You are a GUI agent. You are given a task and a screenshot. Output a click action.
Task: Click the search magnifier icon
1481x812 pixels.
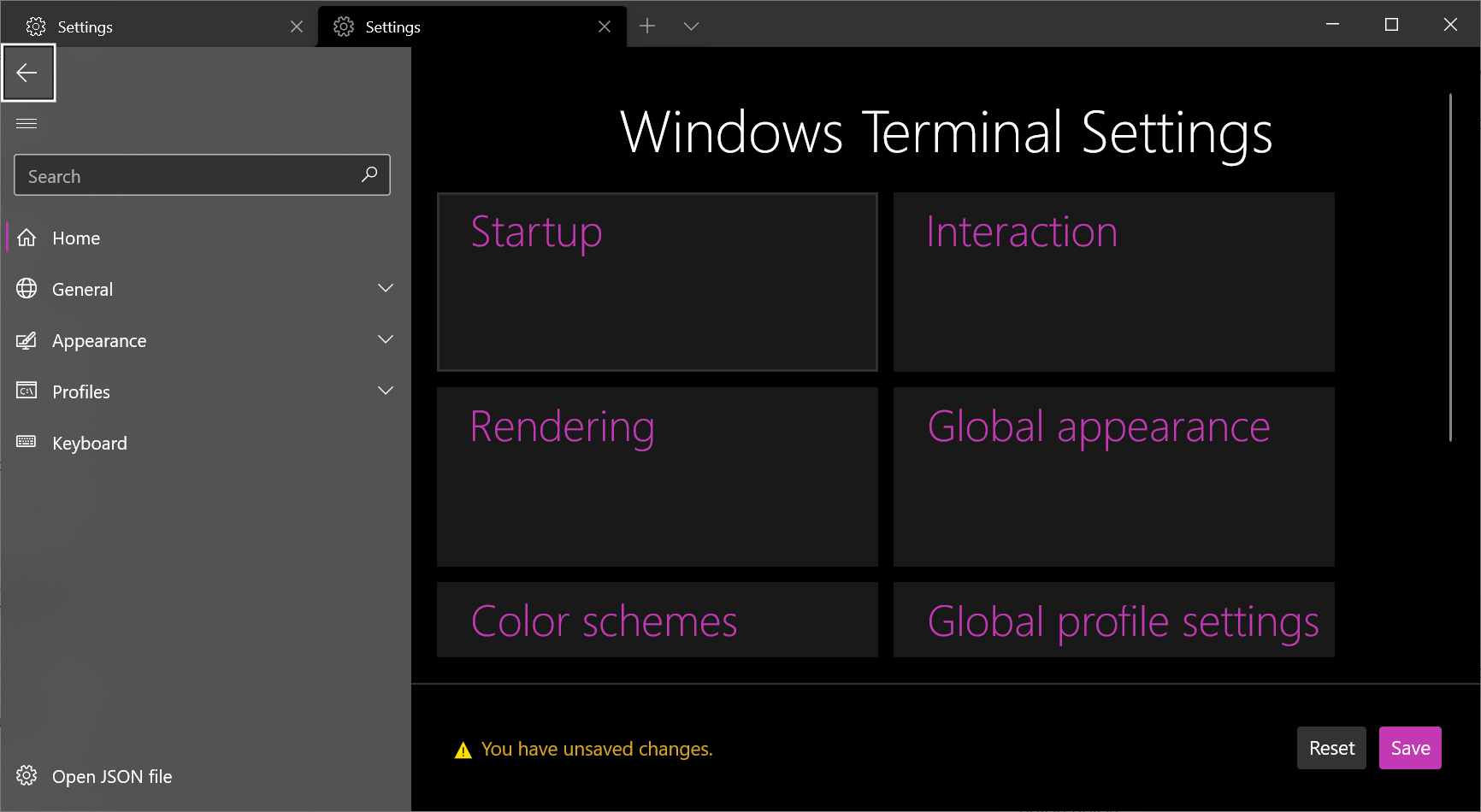tap(369, 174)
